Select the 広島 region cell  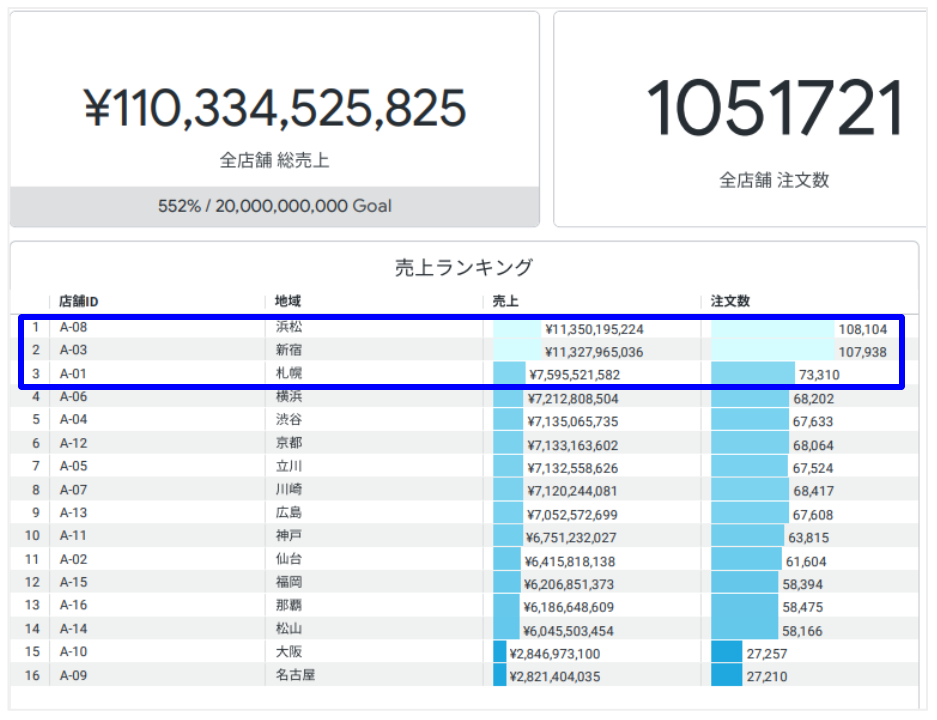[x=288, y=514]
